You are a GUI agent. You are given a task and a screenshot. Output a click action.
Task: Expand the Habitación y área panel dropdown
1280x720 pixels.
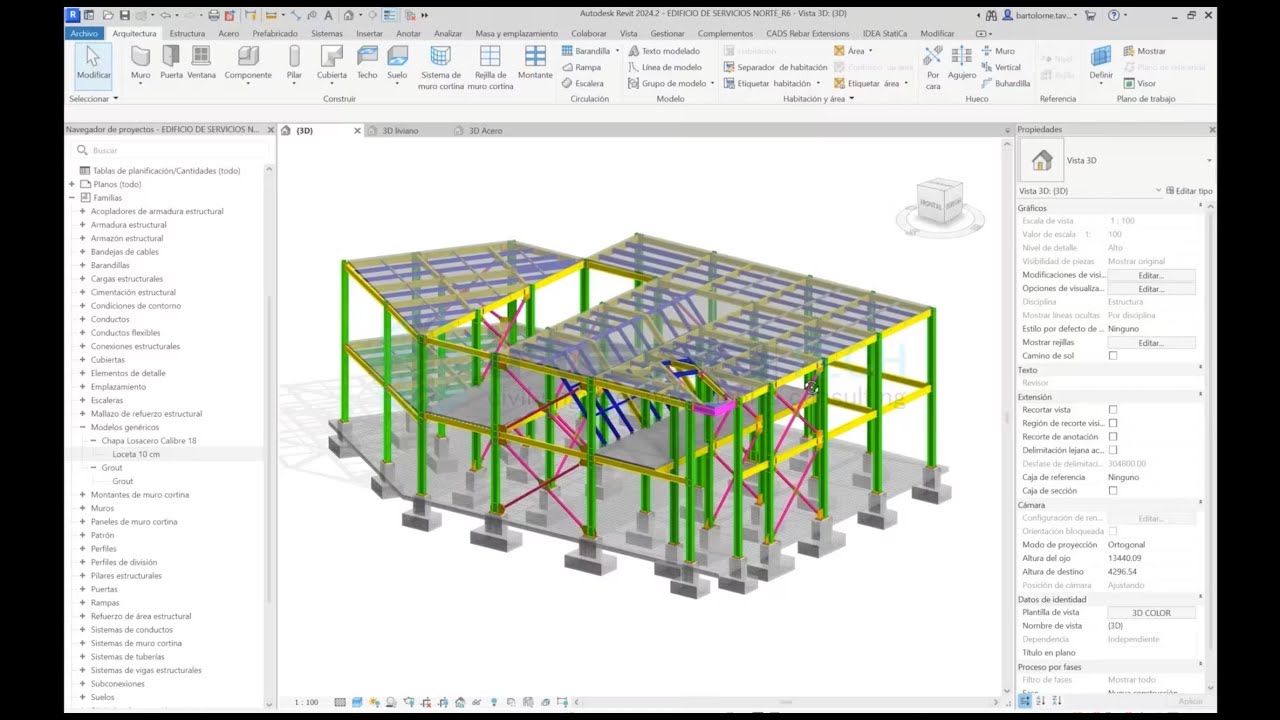[x=818, y=99]
